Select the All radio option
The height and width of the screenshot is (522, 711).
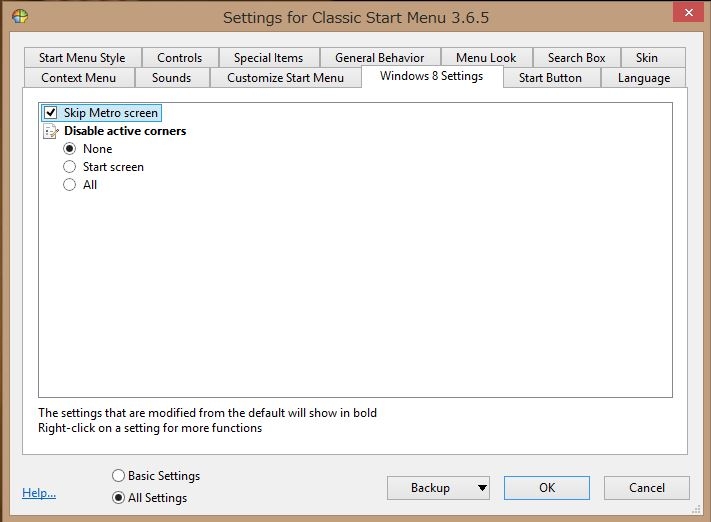click(x=69, y=185)
